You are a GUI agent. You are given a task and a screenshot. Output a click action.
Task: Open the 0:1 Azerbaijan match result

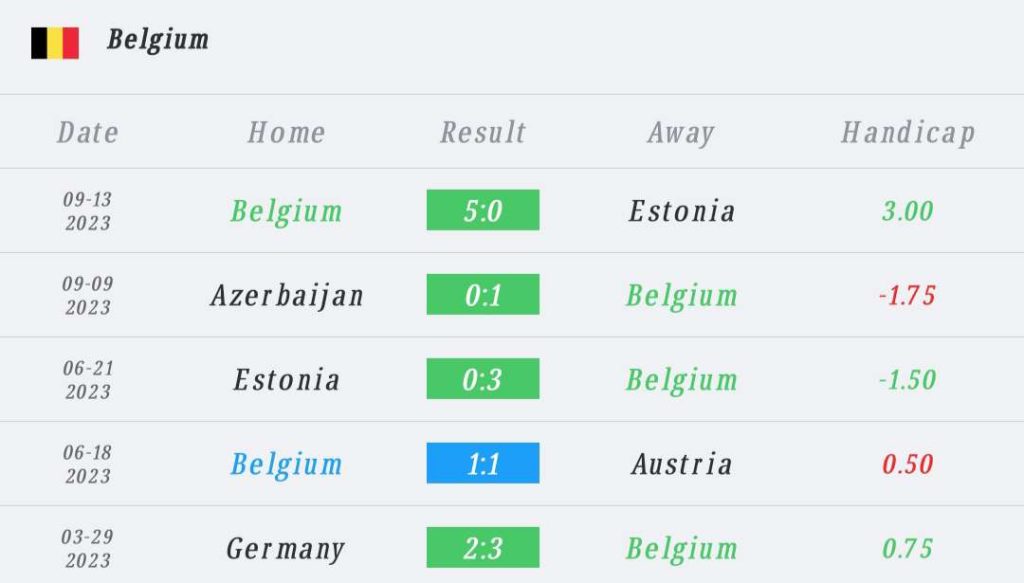click(x=483, y=294)
